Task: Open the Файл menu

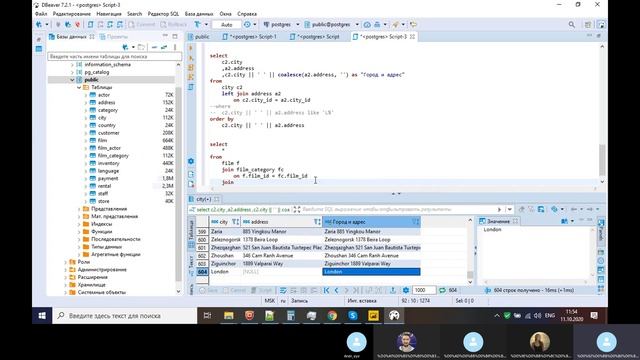Action: click(41, 14)
